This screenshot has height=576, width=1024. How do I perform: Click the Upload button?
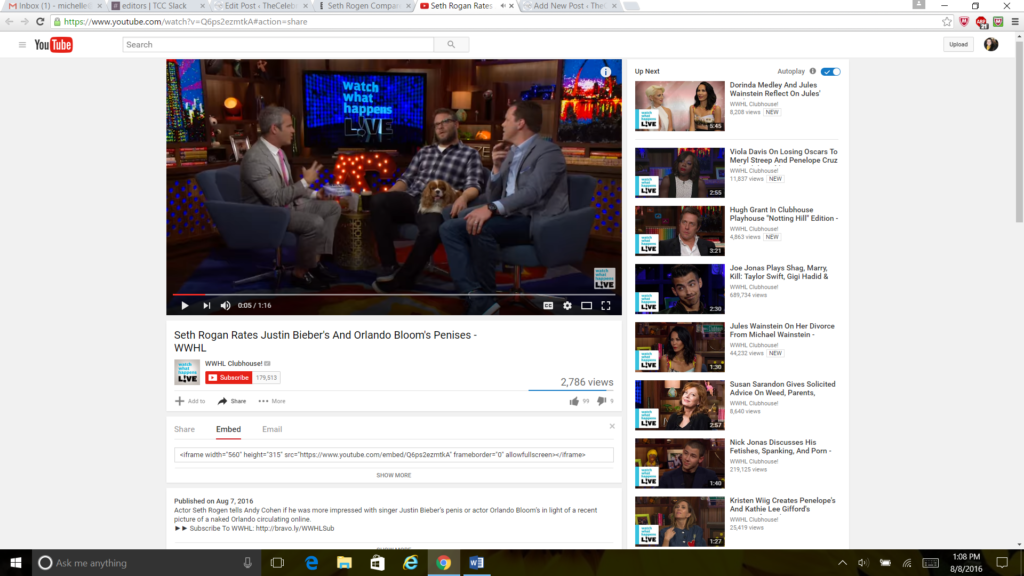[x=958, y=44]
